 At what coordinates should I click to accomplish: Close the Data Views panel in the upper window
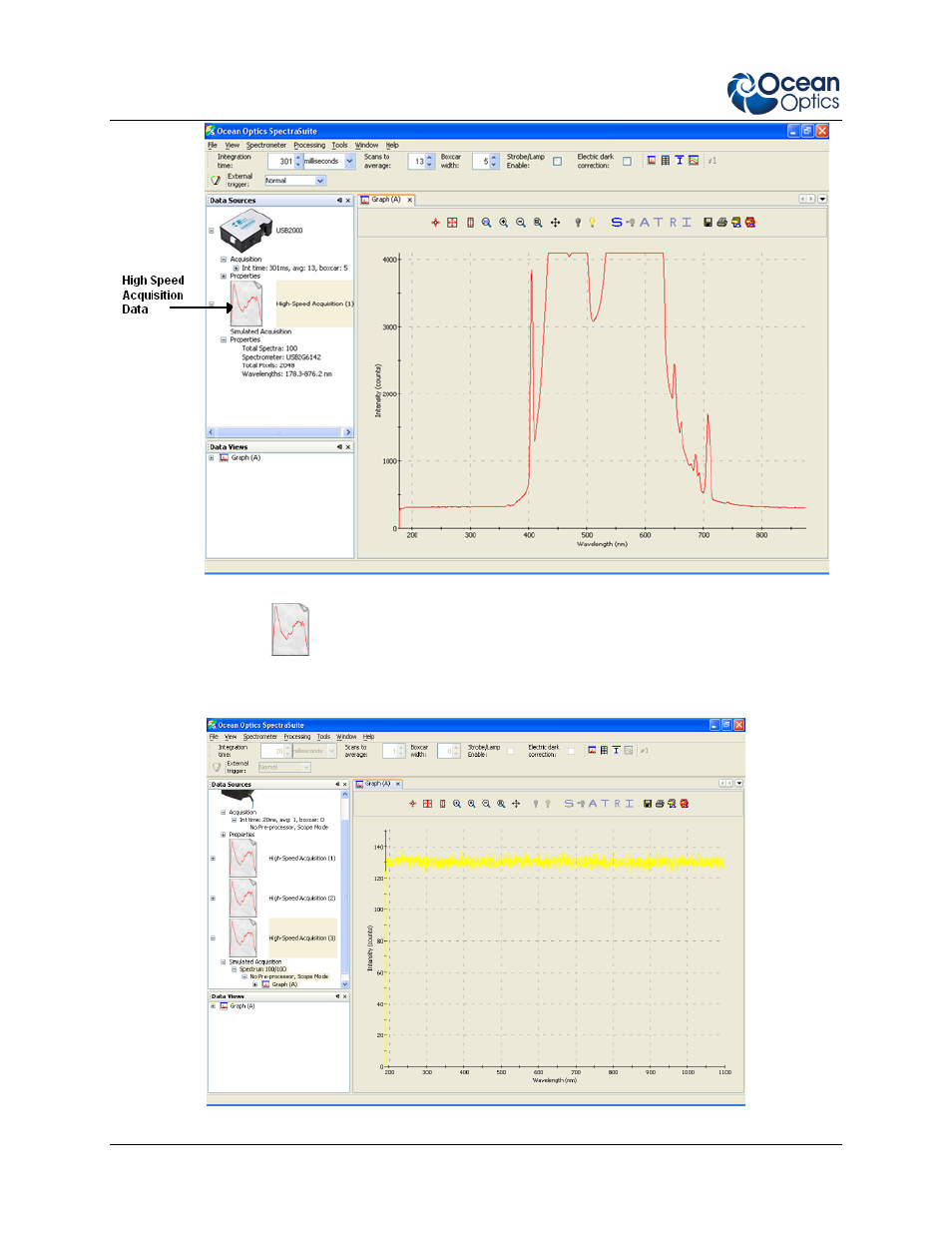pos(348,447)
